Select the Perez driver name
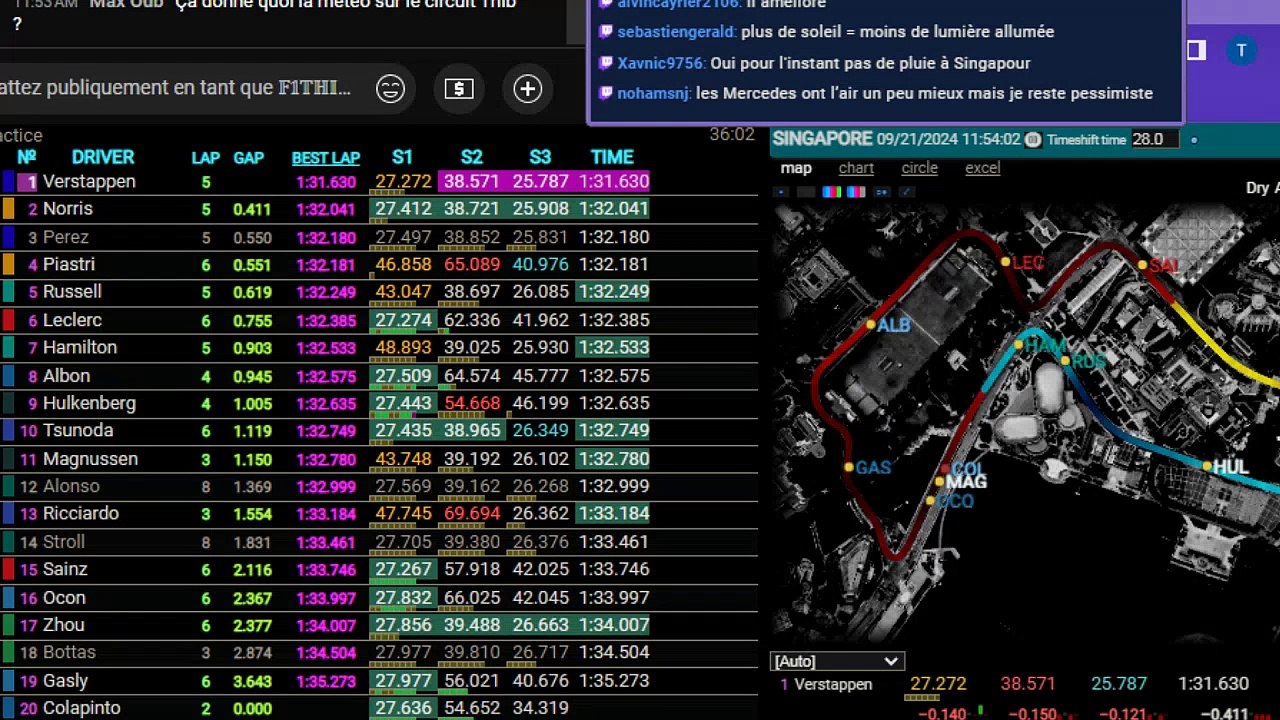This screenshot has width=1280, height=720. (x=66, y=237)
